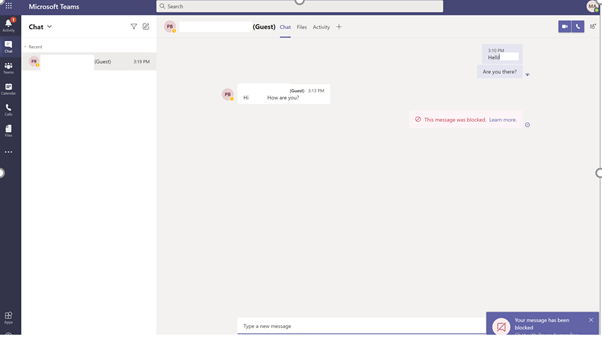This screenshot has width=602, height=364.
Task: Switch to the Files tab
Action: click(x=302, y=27)
